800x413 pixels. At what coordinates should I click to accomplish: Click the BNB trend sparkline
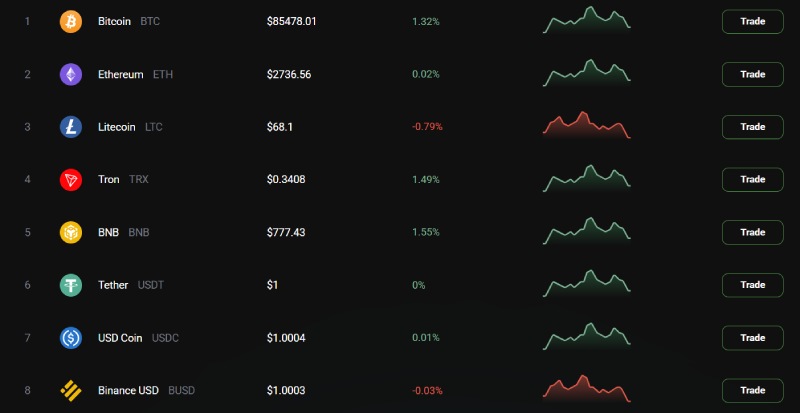(x=587, y=230)
